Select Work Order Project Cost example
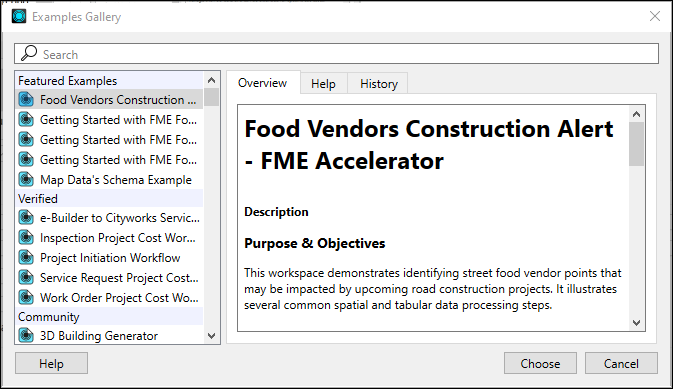 [x=109, y=298]
